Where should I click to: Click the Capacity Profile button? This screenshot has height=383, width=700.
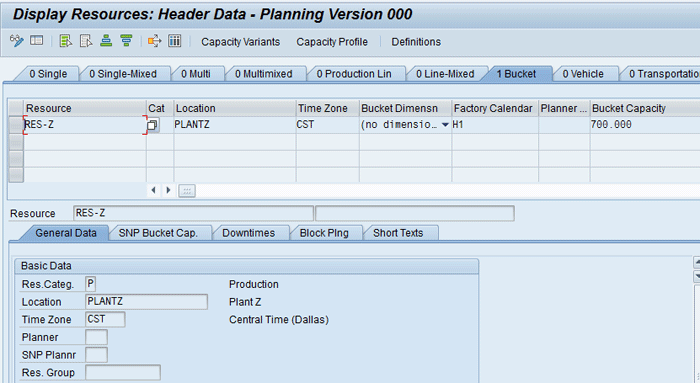332,42
